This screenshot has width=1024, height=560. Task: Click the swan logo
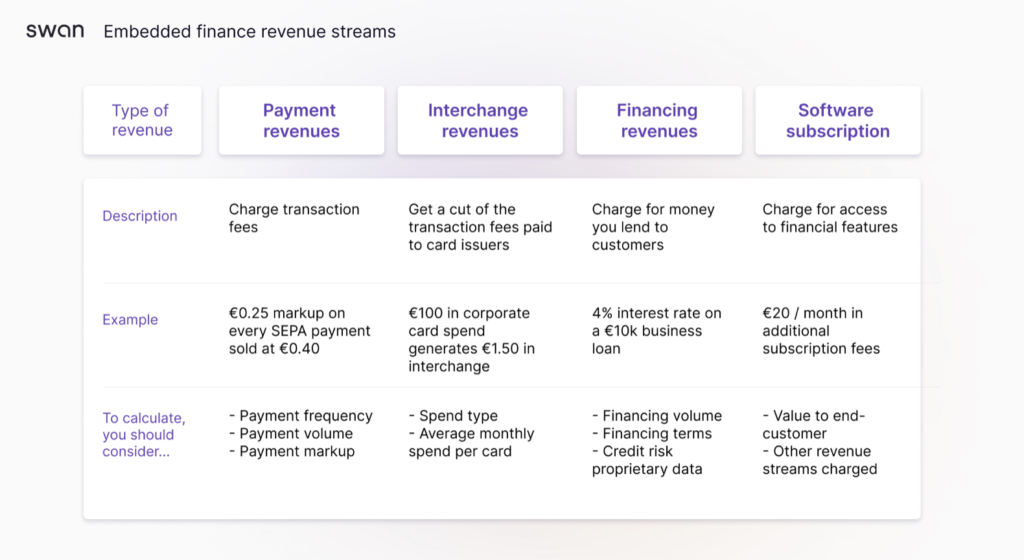coord(55,32)
